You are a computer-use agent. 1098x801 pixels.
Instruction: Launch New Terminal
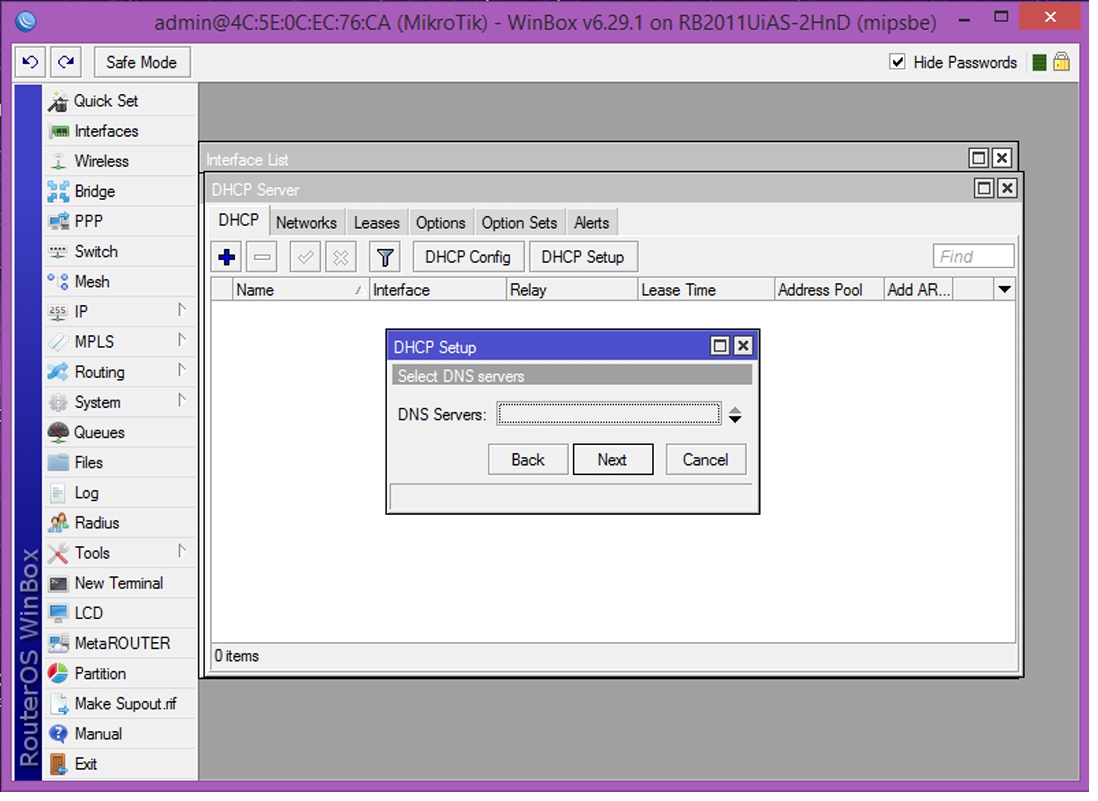pos(119,583)
